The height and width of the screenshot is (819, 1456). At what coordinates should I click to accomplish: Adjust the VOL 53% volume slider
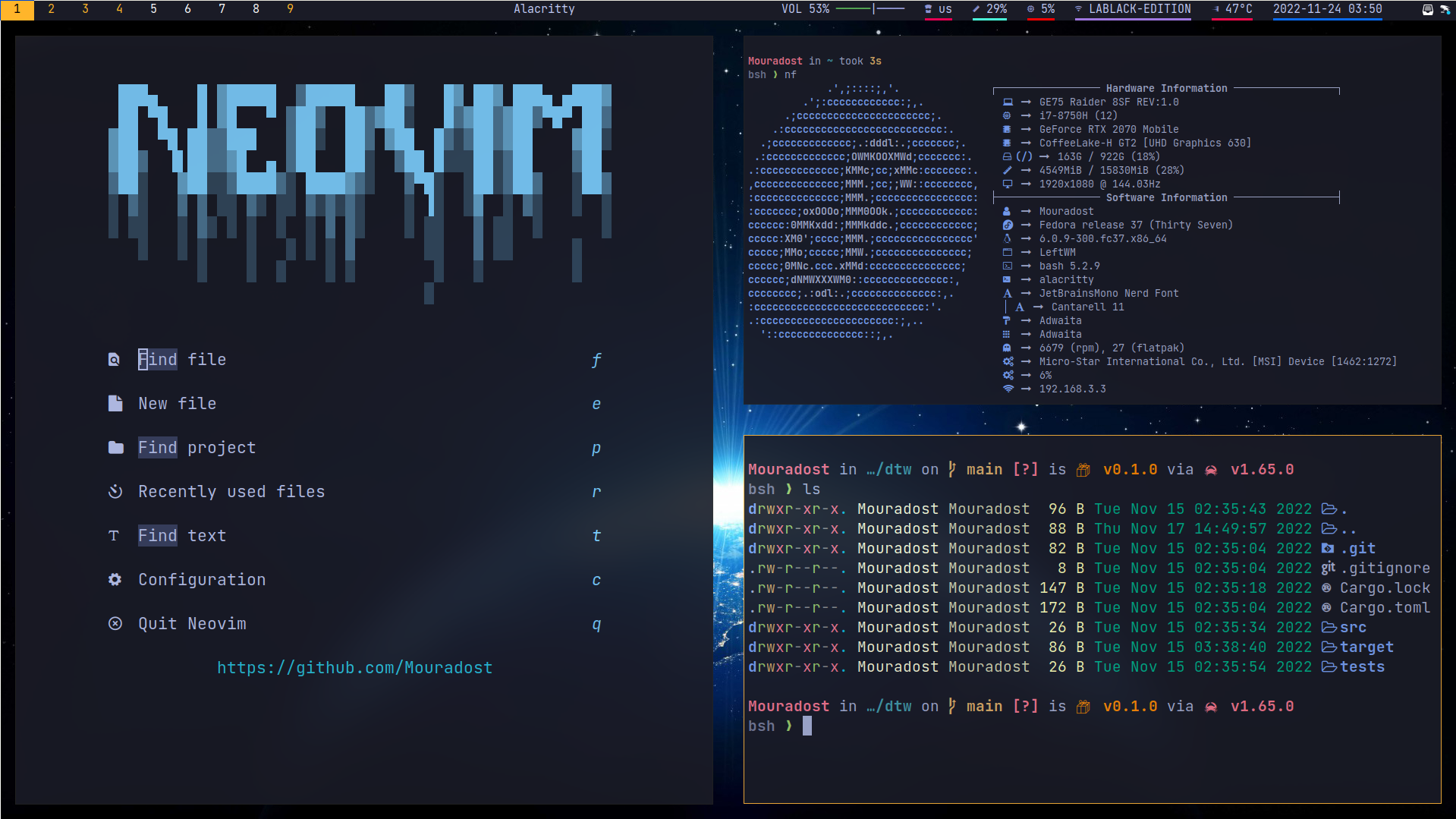click(x=870, y=9)
